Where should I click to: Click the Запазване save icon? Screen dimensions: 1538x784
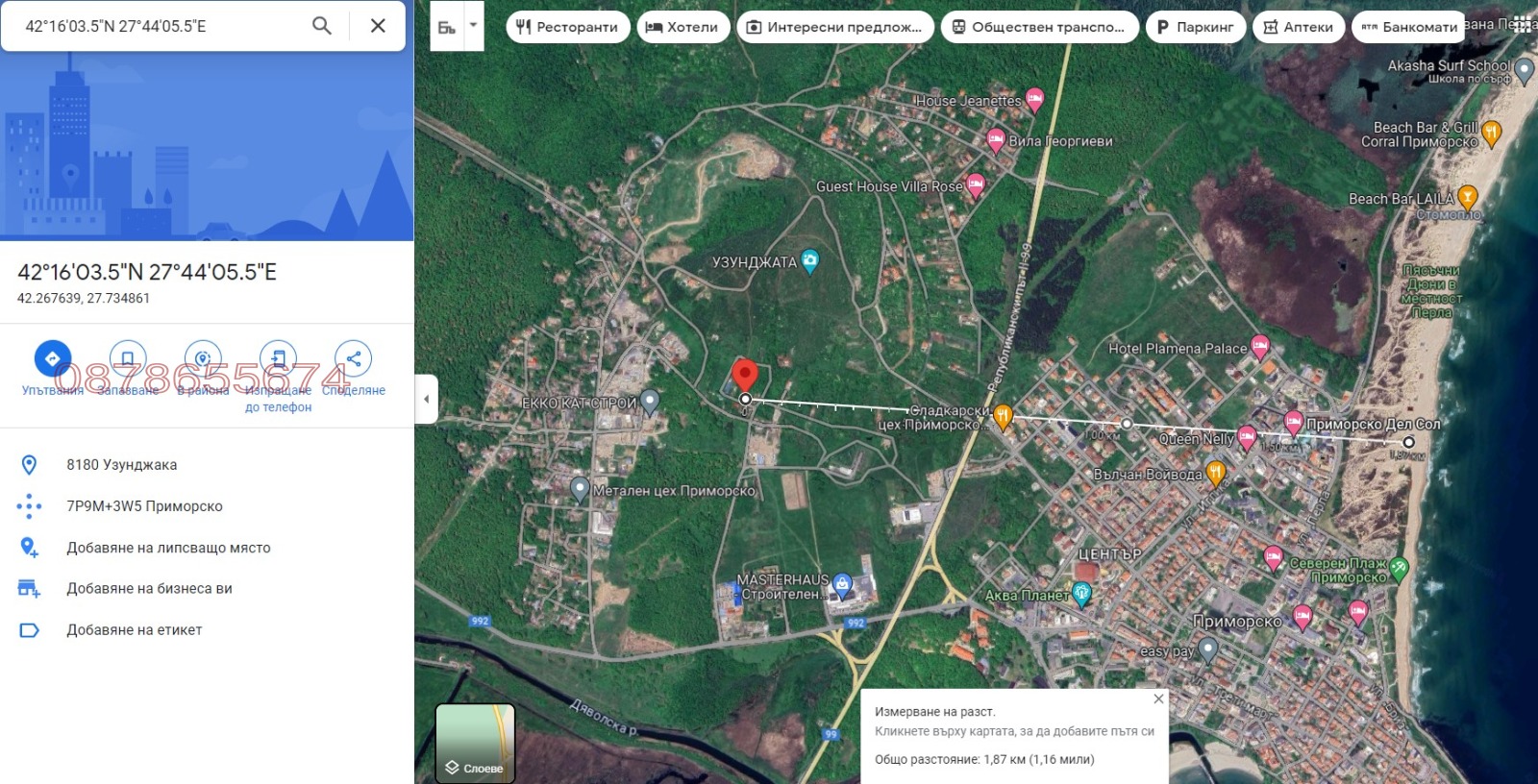click(127, 358)
